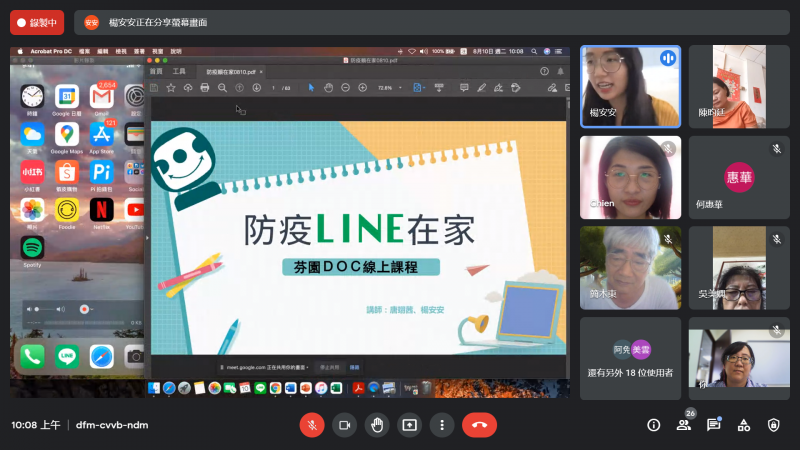Show the participants list with 26 badge
800x450 pixels.
click(x=684, y=425)
